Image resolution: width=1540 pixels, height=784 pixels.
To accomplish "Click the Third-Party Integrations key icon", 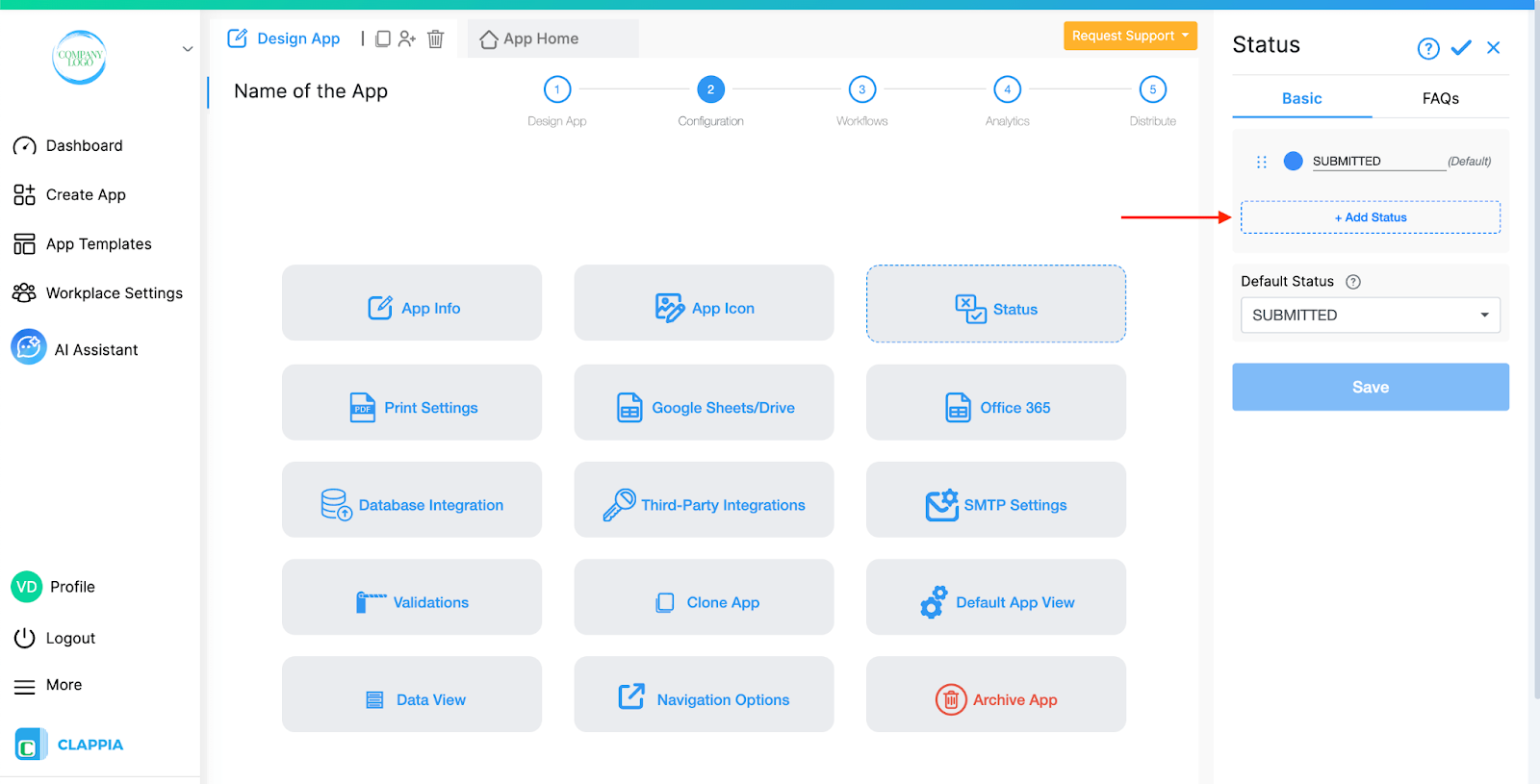I will [619, 505].
